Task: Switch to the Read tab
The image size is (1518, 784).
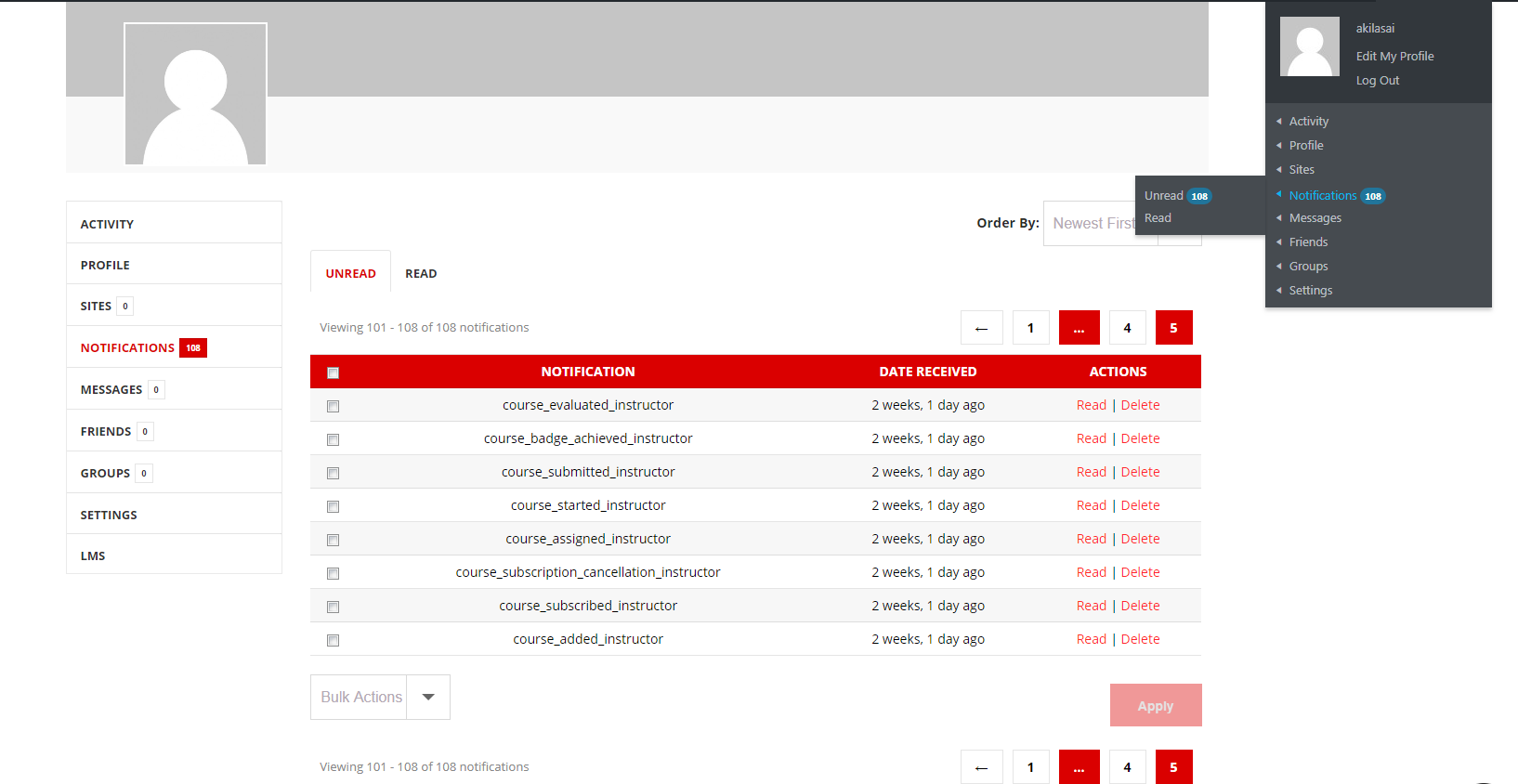Action: click(421, 274)
